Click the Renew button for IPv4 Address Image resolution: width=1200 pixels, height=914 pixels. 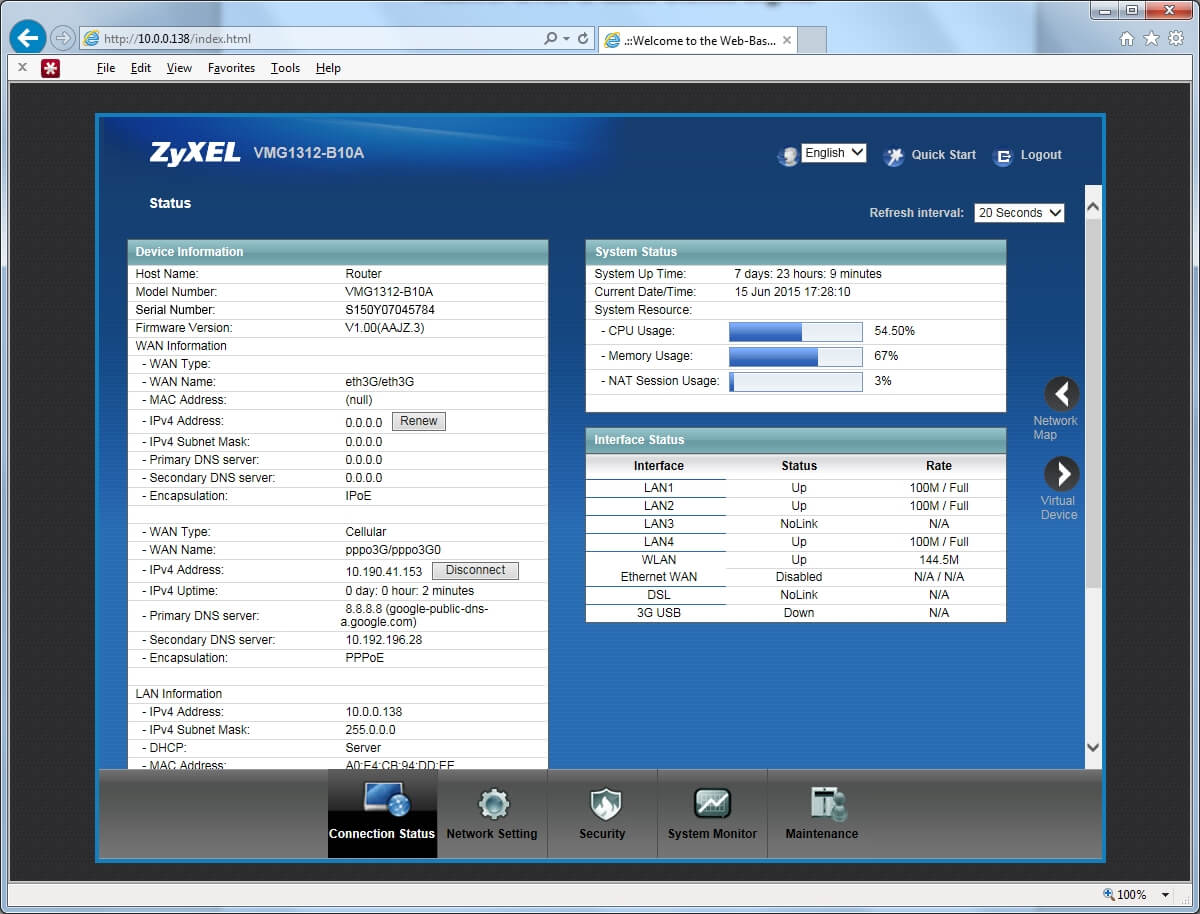[x=418, y=421]
